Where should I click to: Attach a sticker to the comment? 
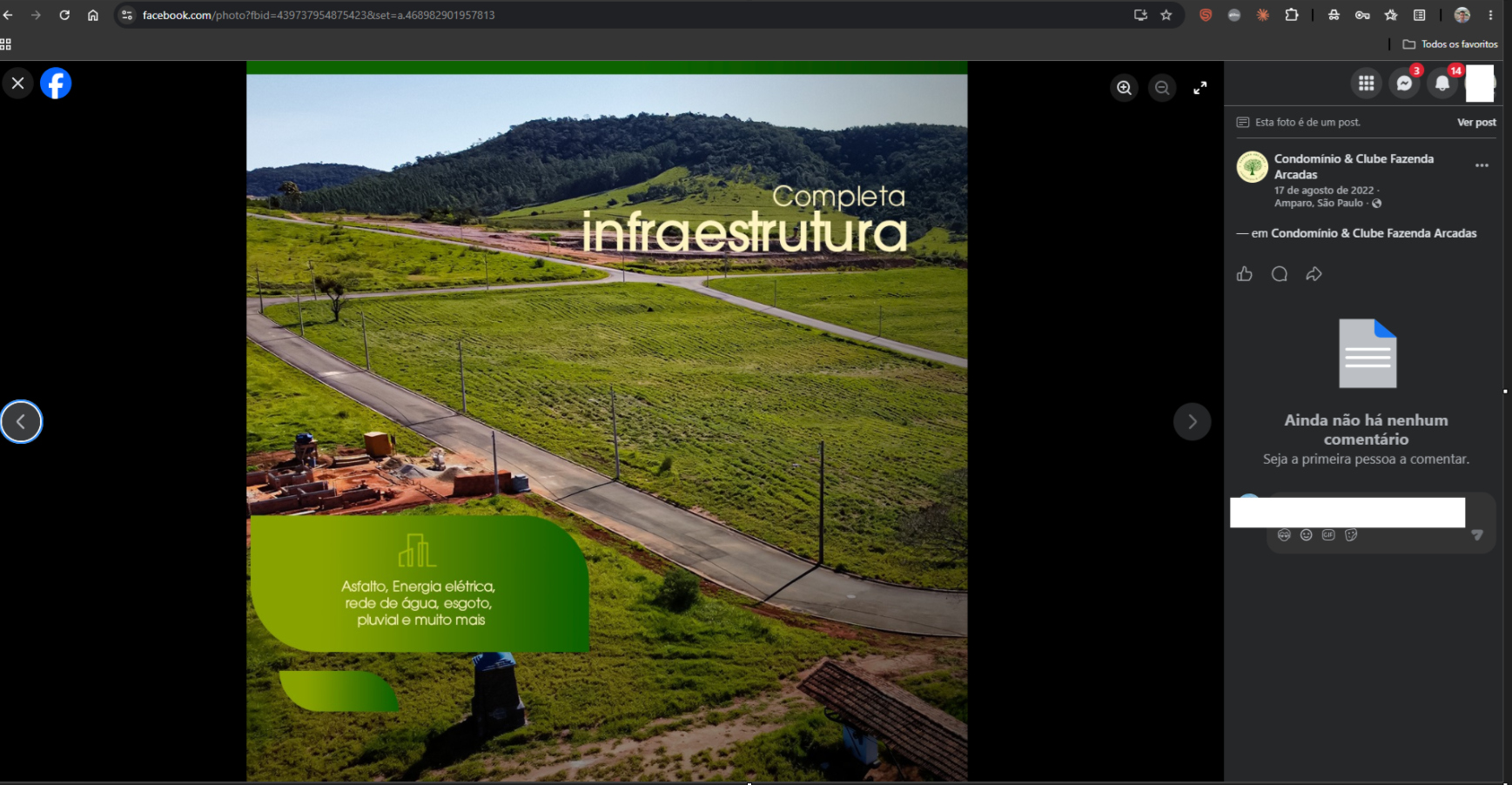point(1351,535)
